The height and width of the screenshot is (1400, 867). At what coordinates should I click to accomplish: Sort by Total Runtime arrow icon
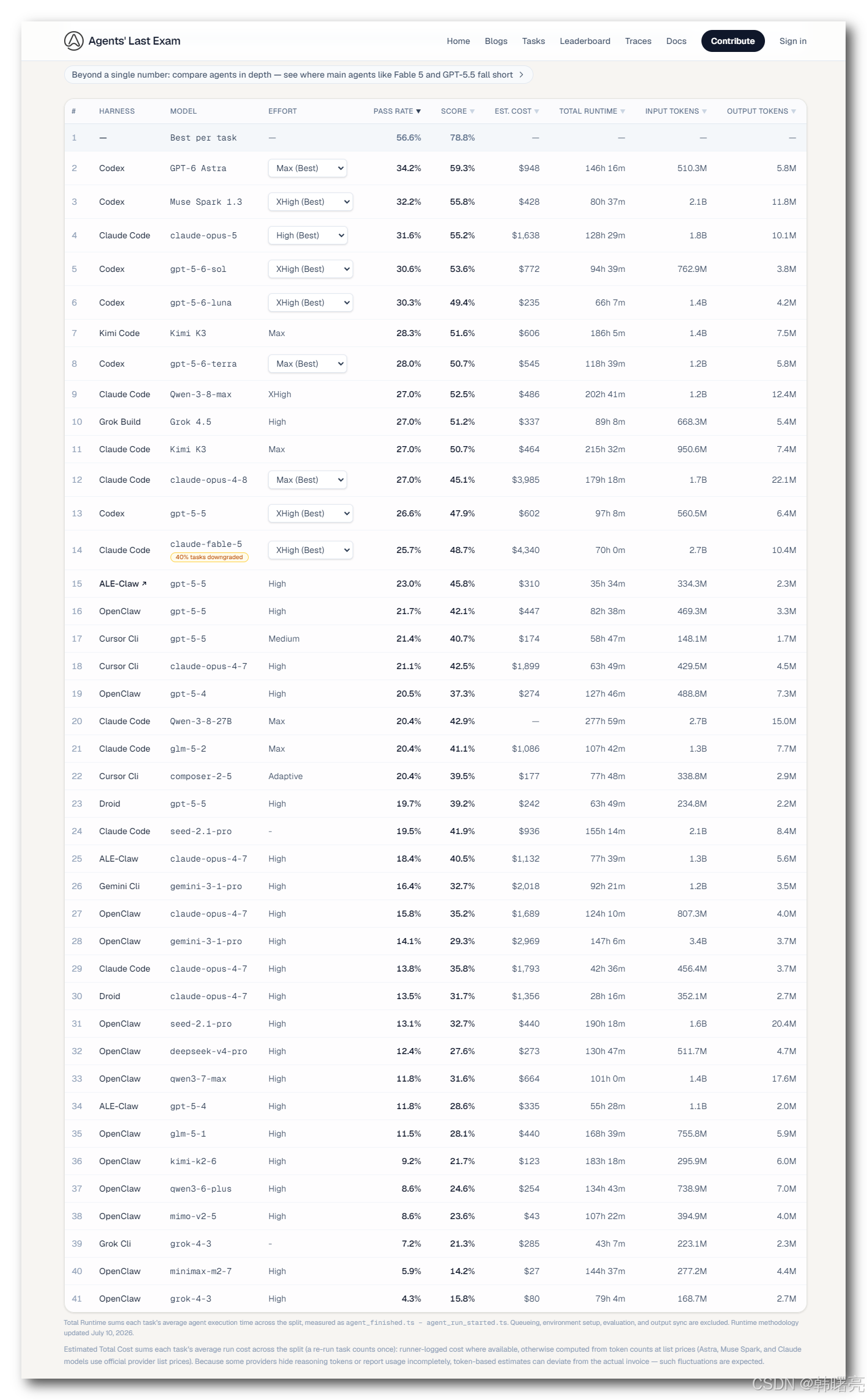click(623, 111)
